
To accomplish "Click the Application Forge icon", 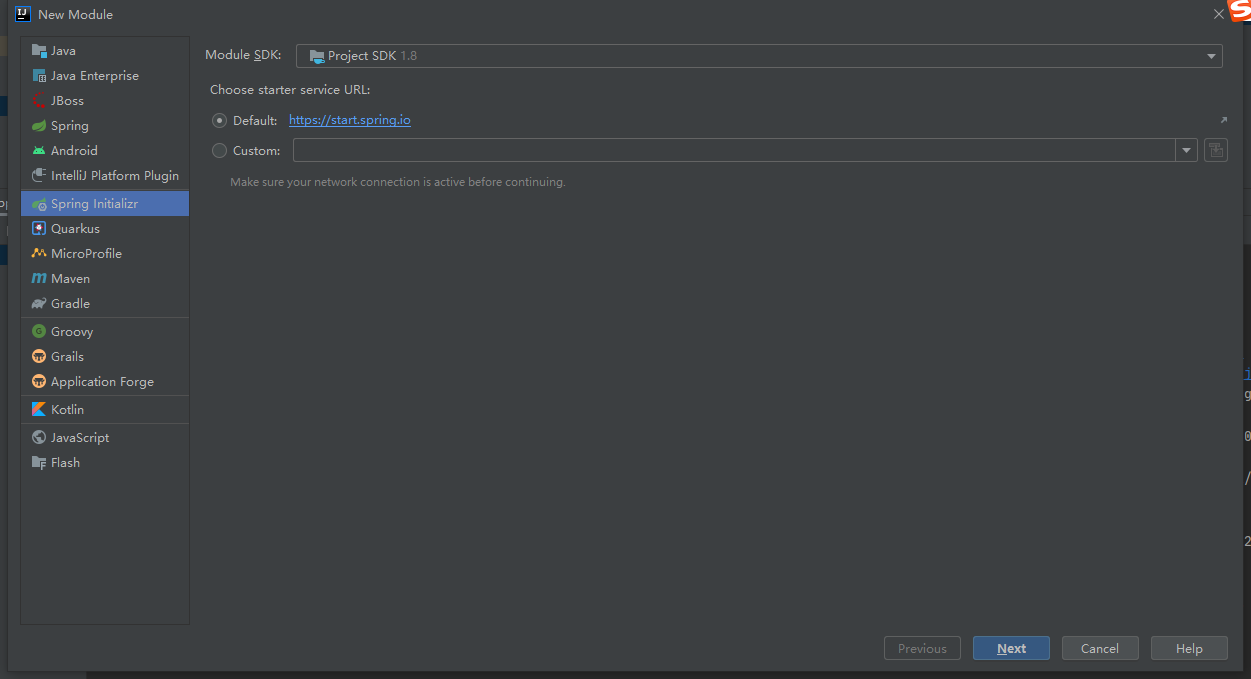I will pos(39,382).
